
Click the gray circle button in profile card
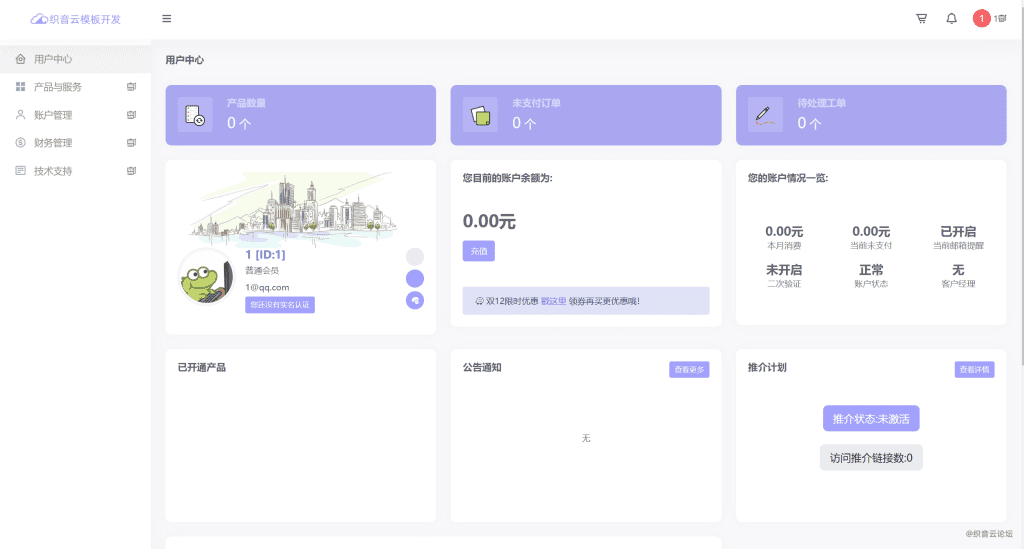(415, 257)
